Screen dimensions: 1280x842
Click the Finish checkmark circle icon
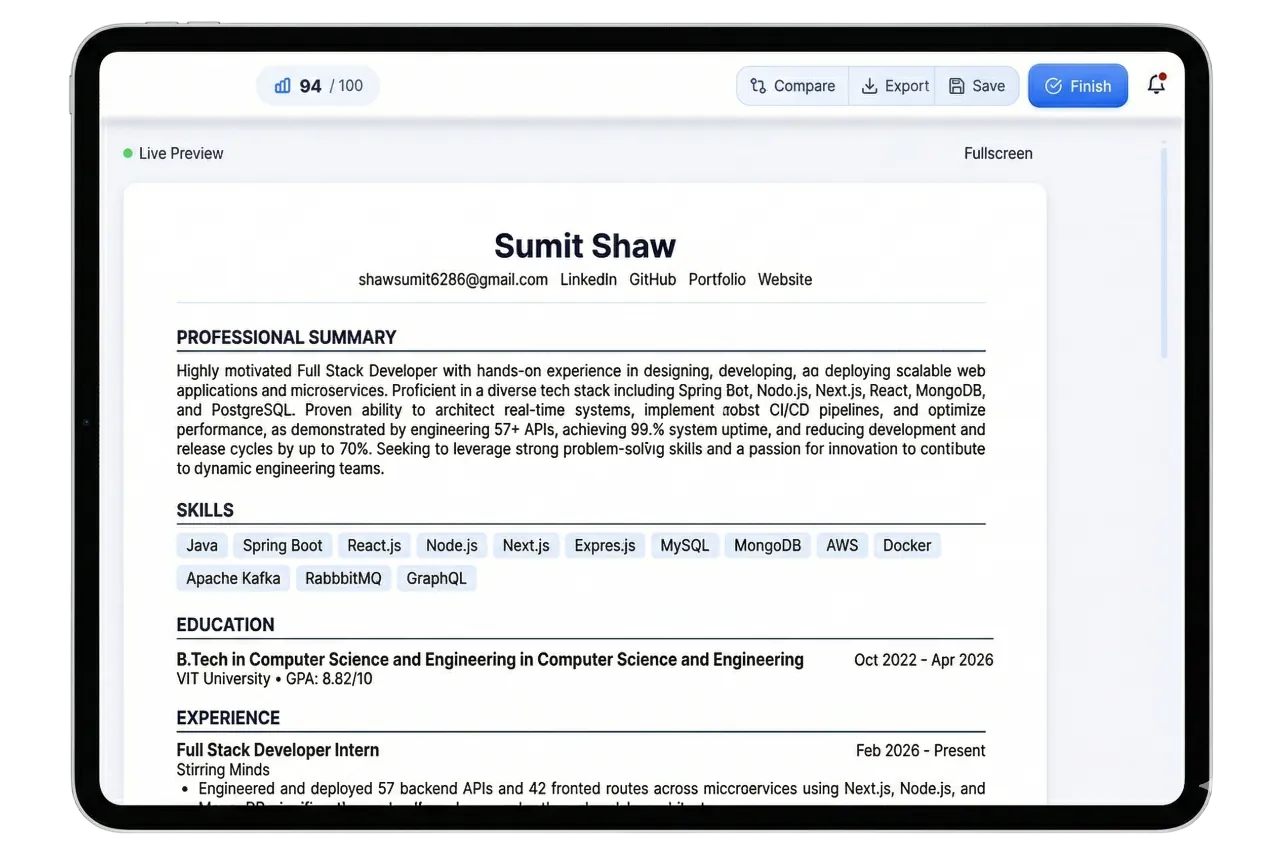point(1053,86)
